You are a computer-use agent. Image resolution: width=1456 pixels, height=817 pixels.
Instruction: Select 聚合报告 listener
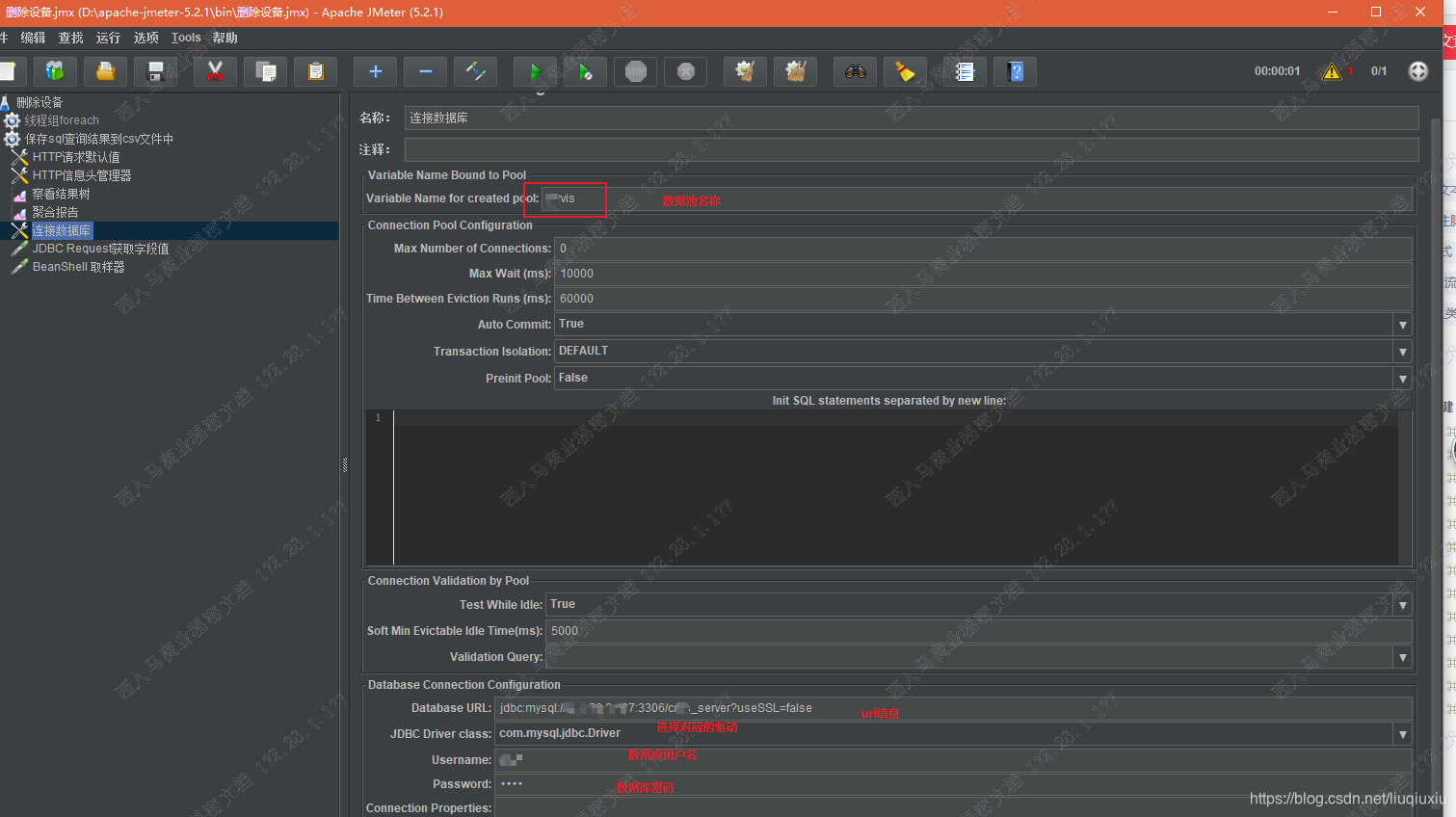click(x=55, y=212)
